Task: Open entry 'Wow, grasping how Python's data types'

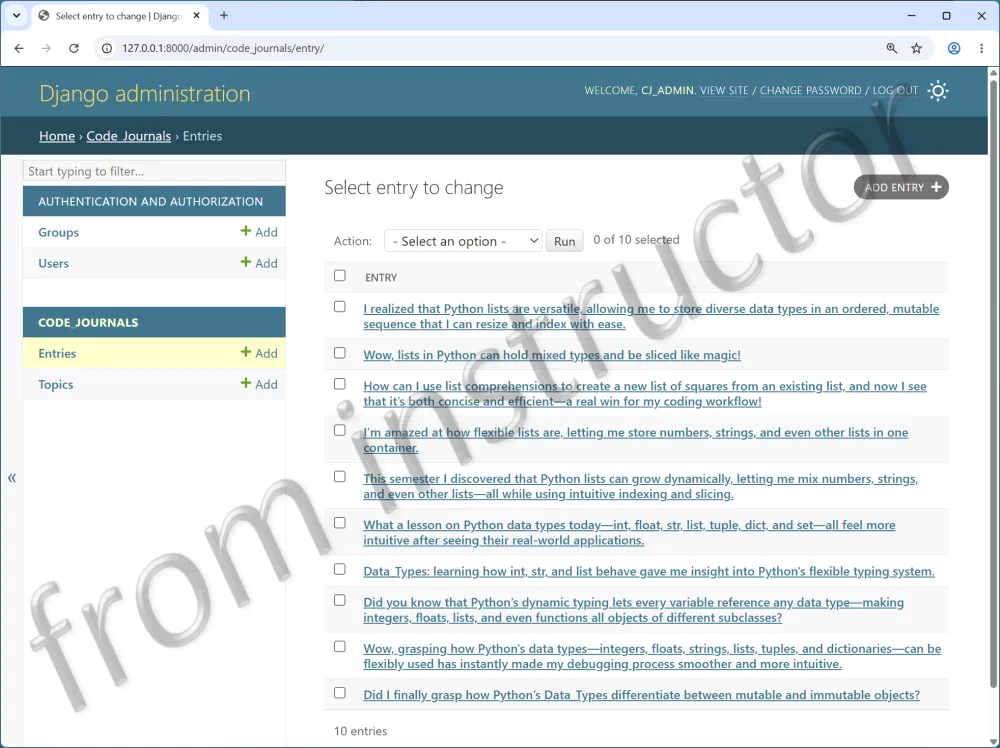Action: click(652, 656)
